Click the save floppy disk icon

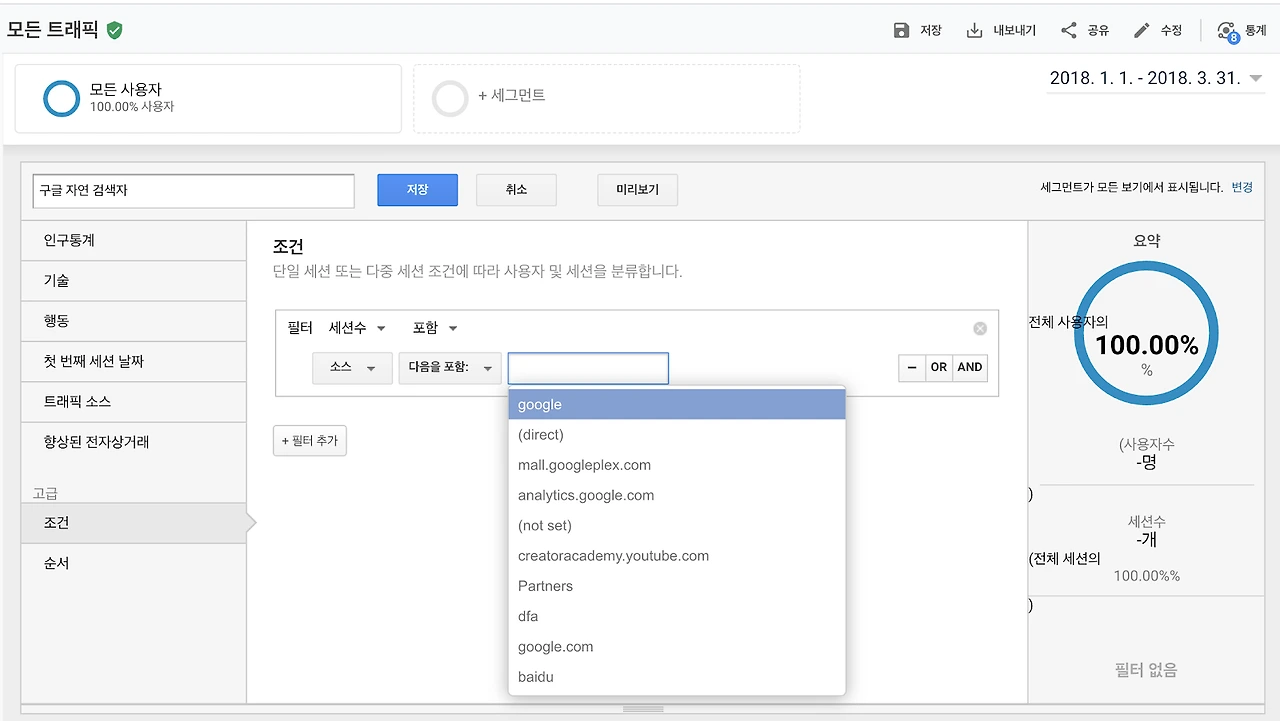[901, 31]
